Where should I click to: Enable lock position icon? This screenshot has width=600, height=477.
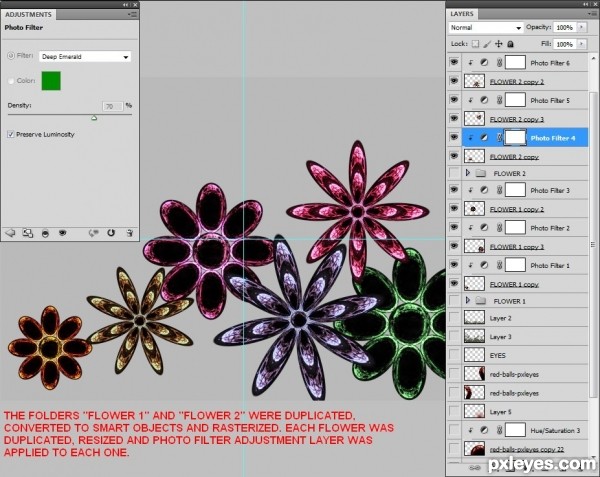499,44
